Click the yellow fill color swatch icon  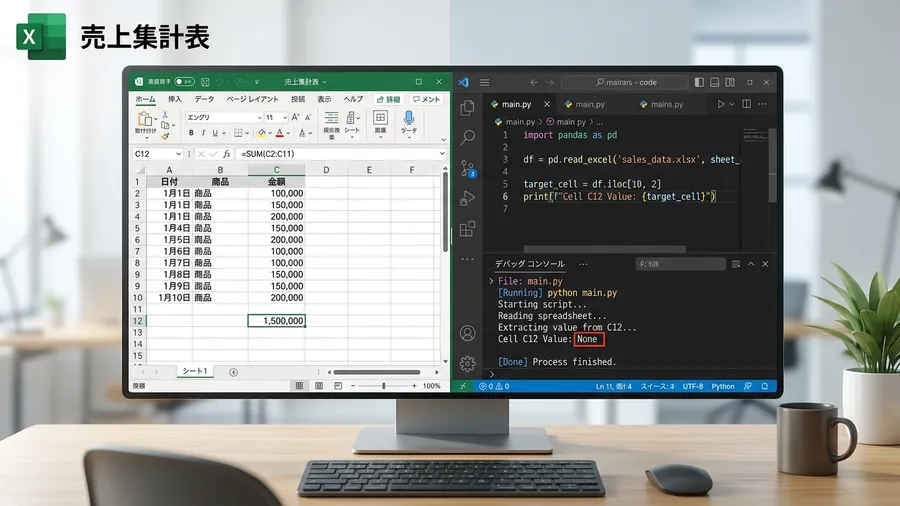click(262, 133)
